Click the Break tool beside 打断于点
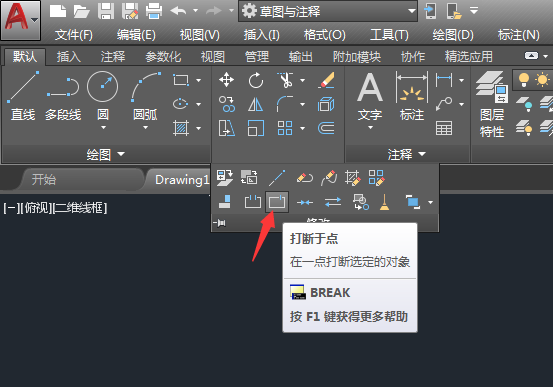The width and height of the screenshot is (553, 387). [x=253, y=202]
